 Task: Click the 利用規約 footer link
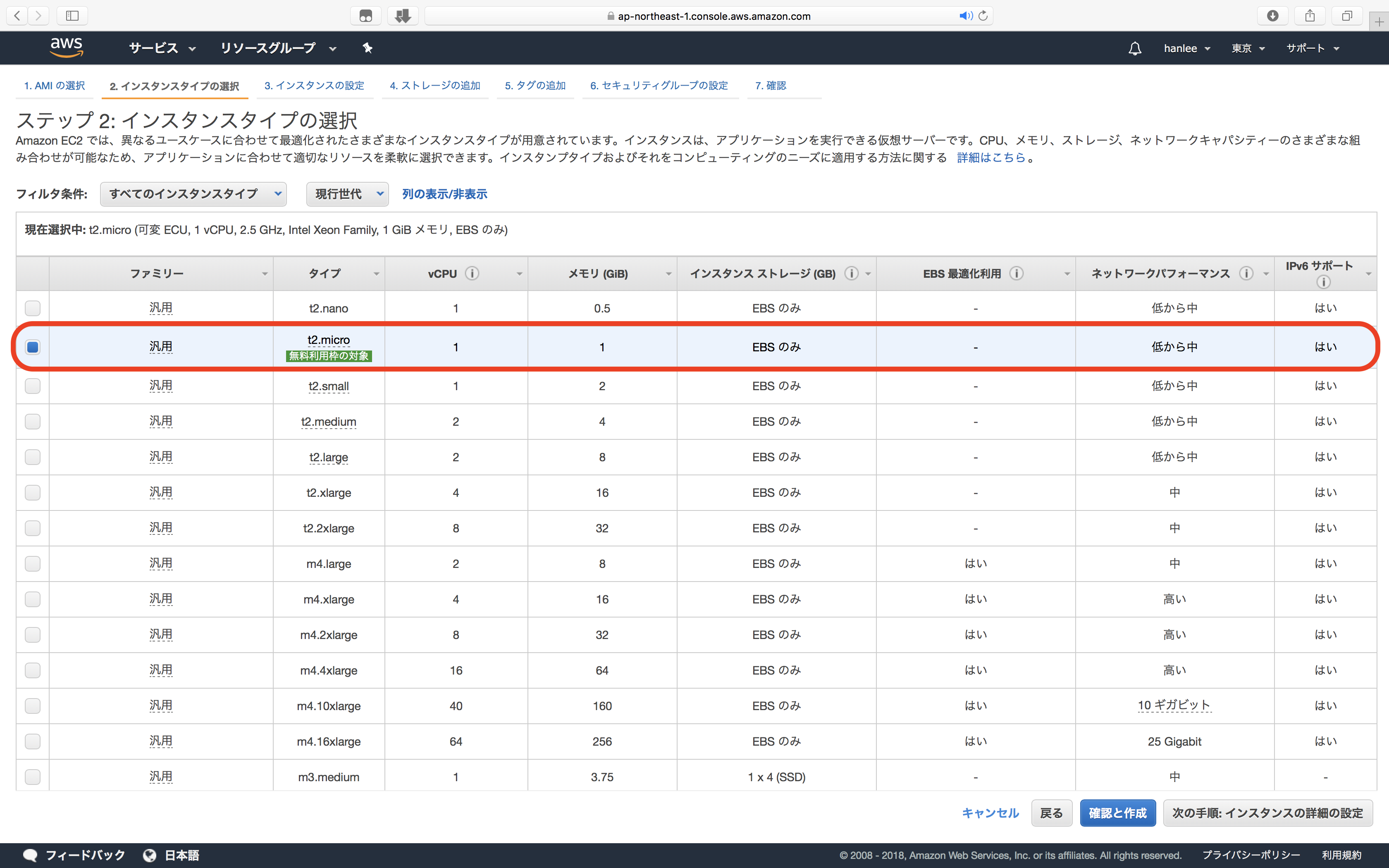1342,855
